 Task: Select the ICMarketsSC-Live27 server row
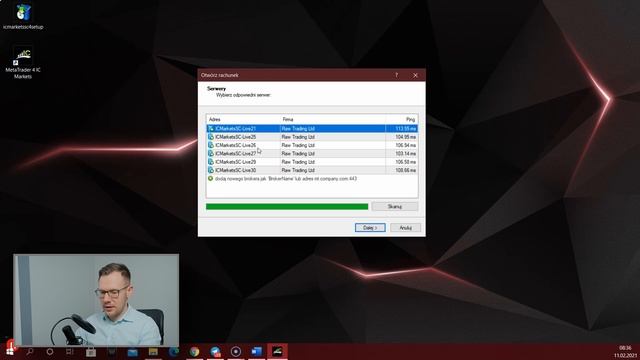pyautogui.click(x=312, y=153)
